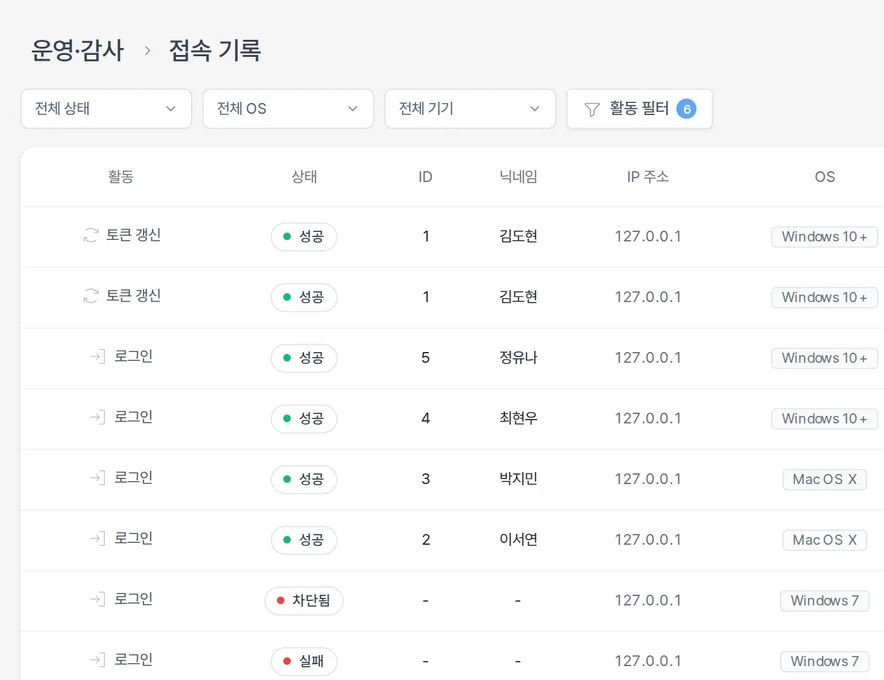
Task: Click the Mac OS X tag in 박지민's row
Action: click(824, 479)
